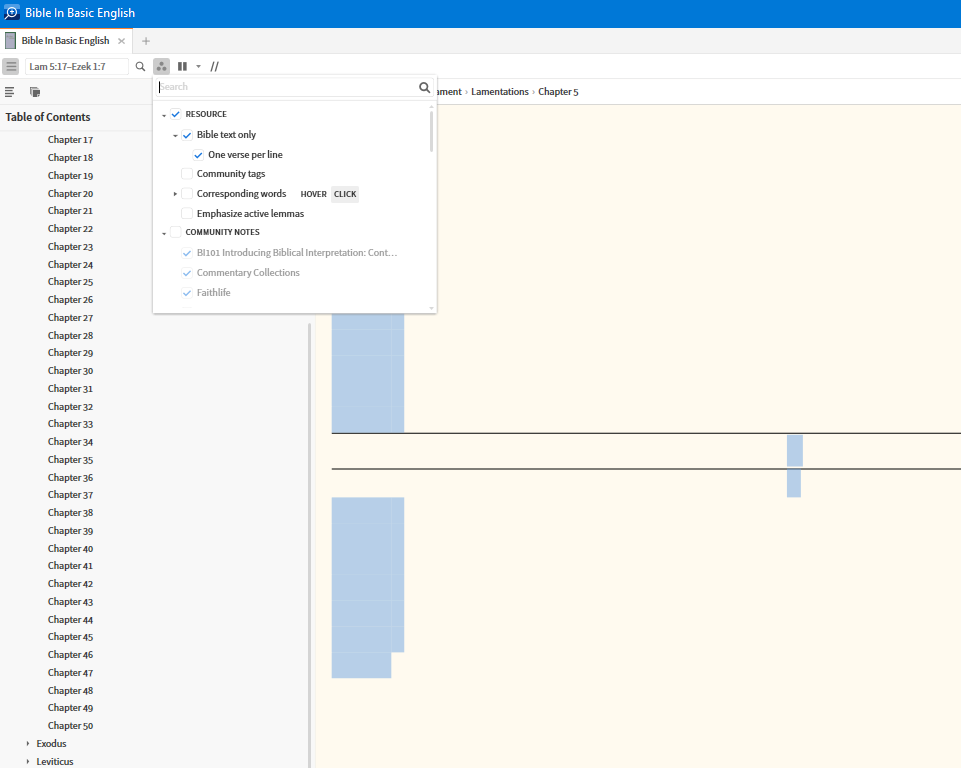This screenshot has height=768, width=961.
Task: Collapse the RESOURCE section arrow
Action: [164, 115]
